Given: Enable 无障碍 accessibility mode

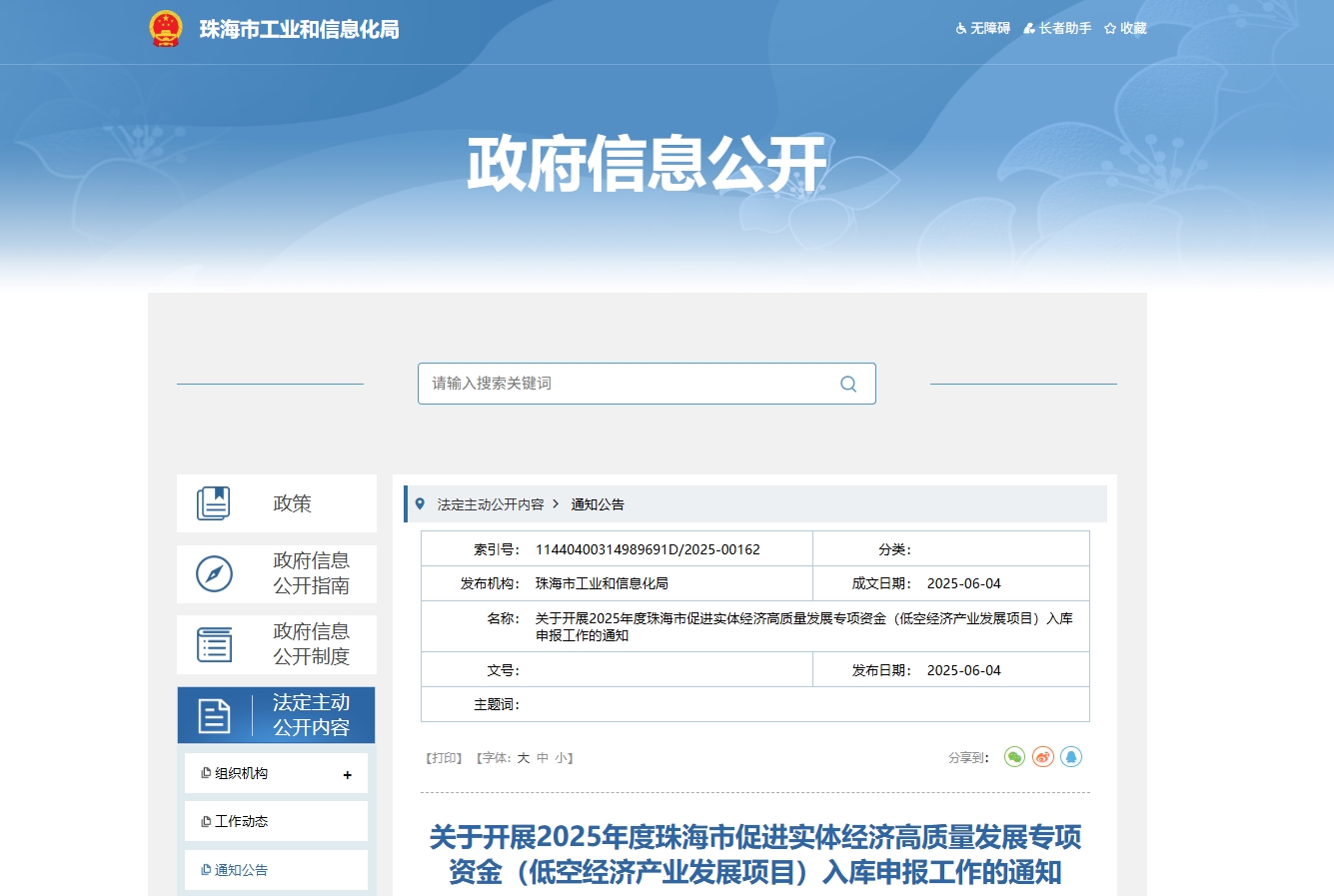Looking at the screenshot, I should [x=983, y=29].
